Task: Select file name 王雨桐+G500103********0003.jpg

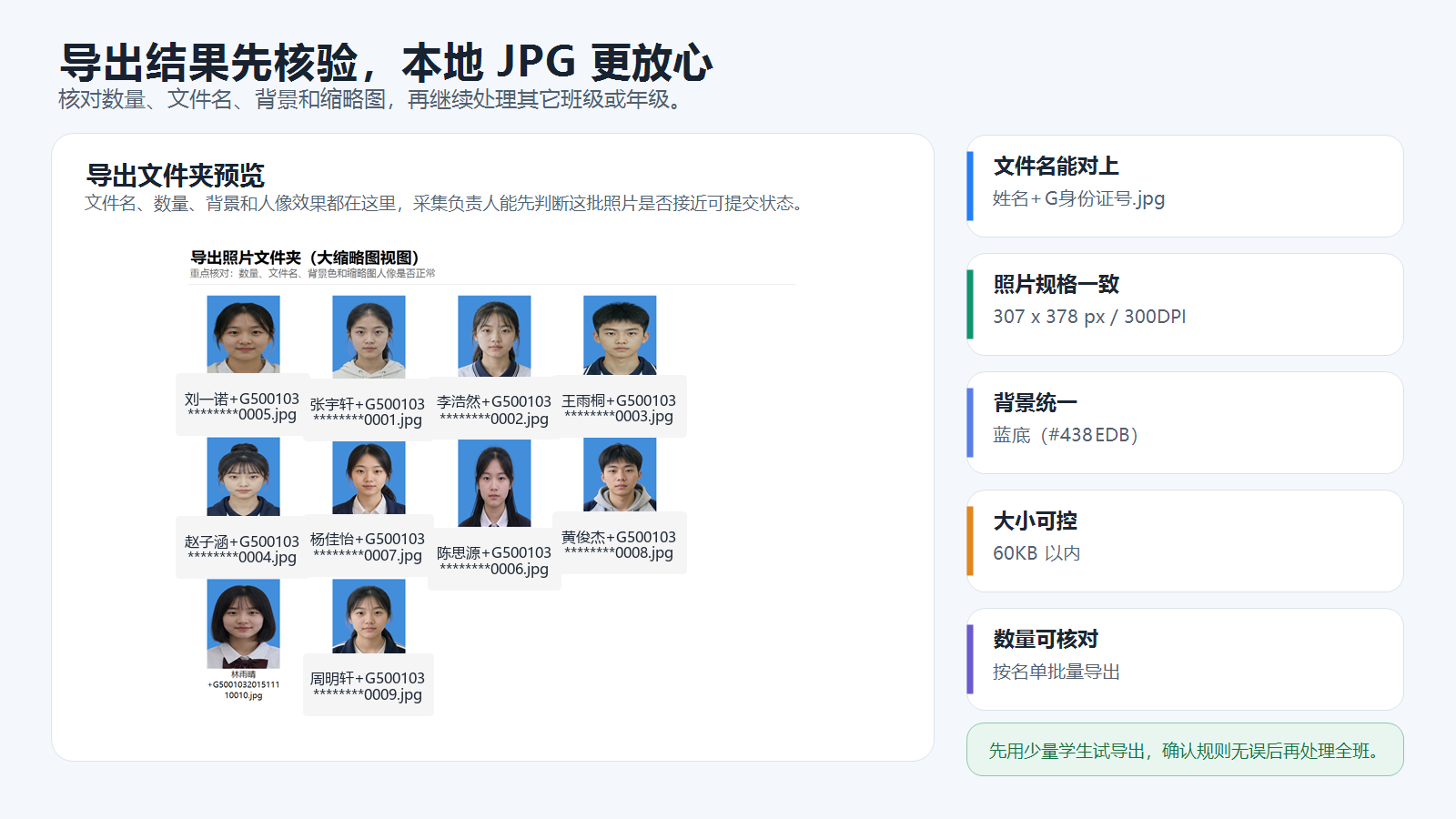Action: [619, 409]
